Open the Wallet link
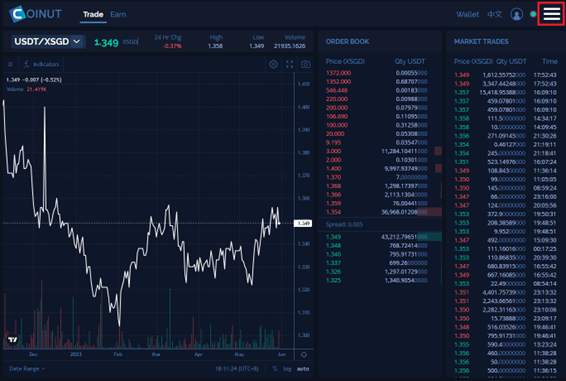 tap(467, 14)
